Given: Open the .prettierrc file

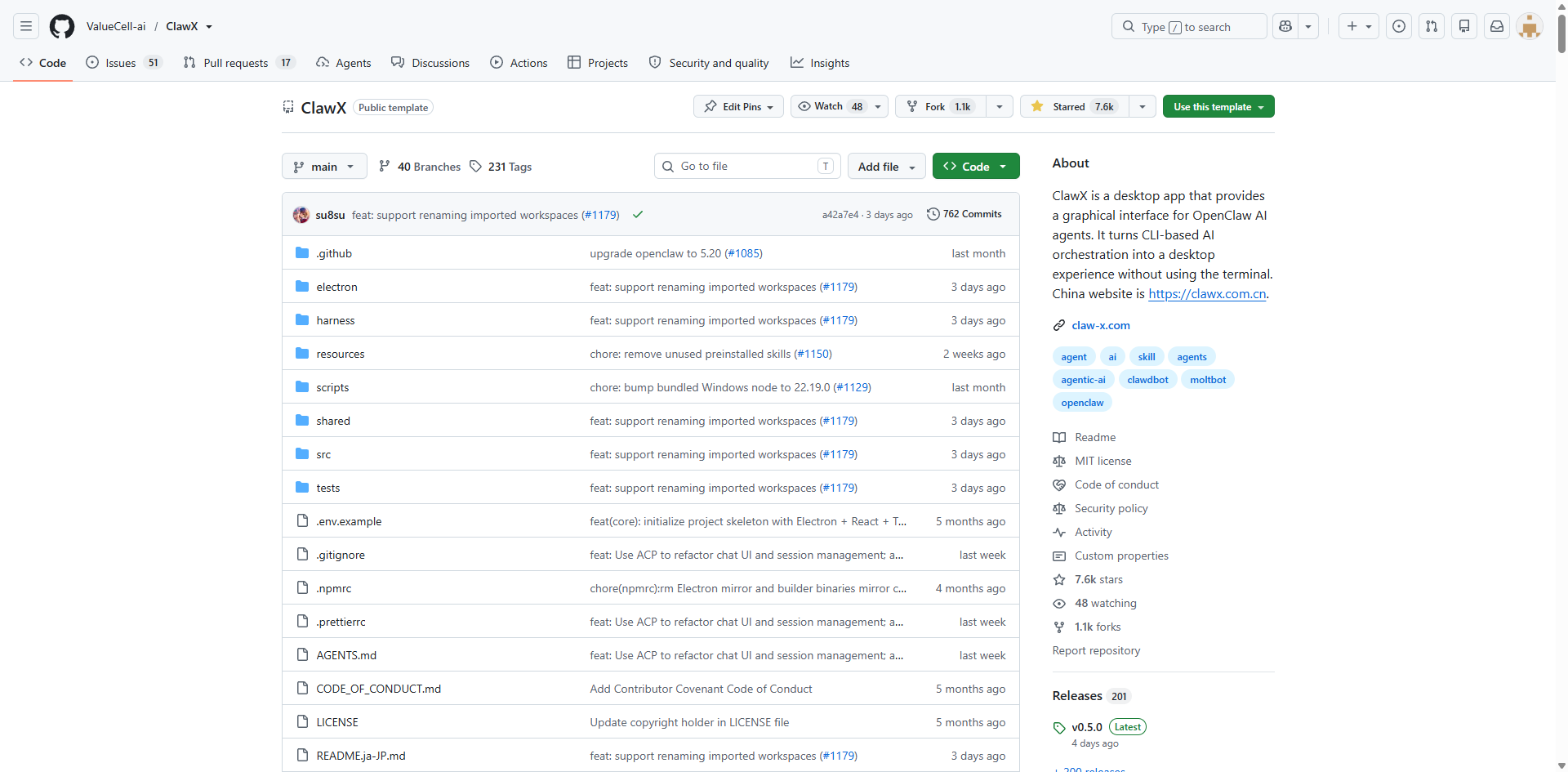Looking at the screenshot, I should click(x=341, y=622).
